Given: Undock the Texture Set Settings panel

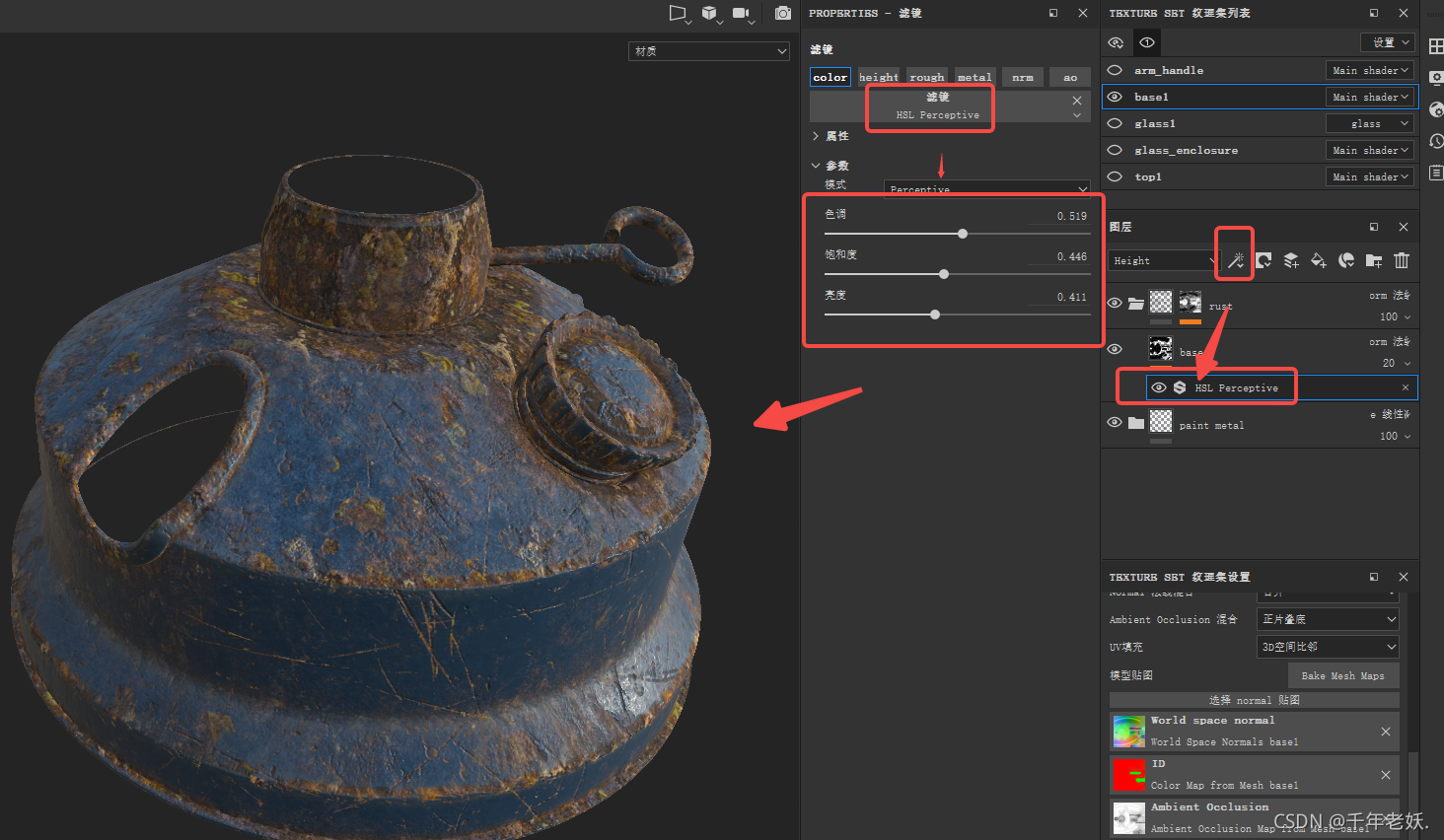Looking at the screenshot, I should tap(1374, 577).
